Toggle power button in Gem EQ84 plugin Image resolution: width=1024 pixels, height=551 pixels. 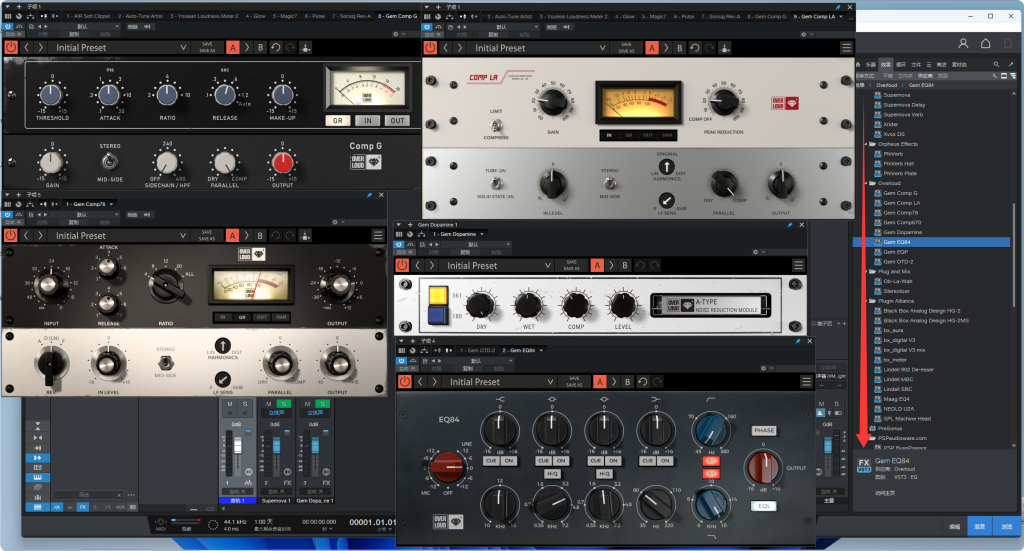405,381
